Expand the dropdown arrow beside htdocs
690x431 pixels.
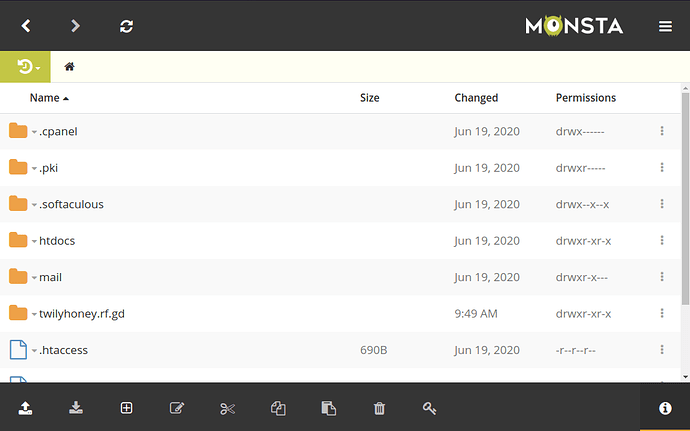(34, 242)
